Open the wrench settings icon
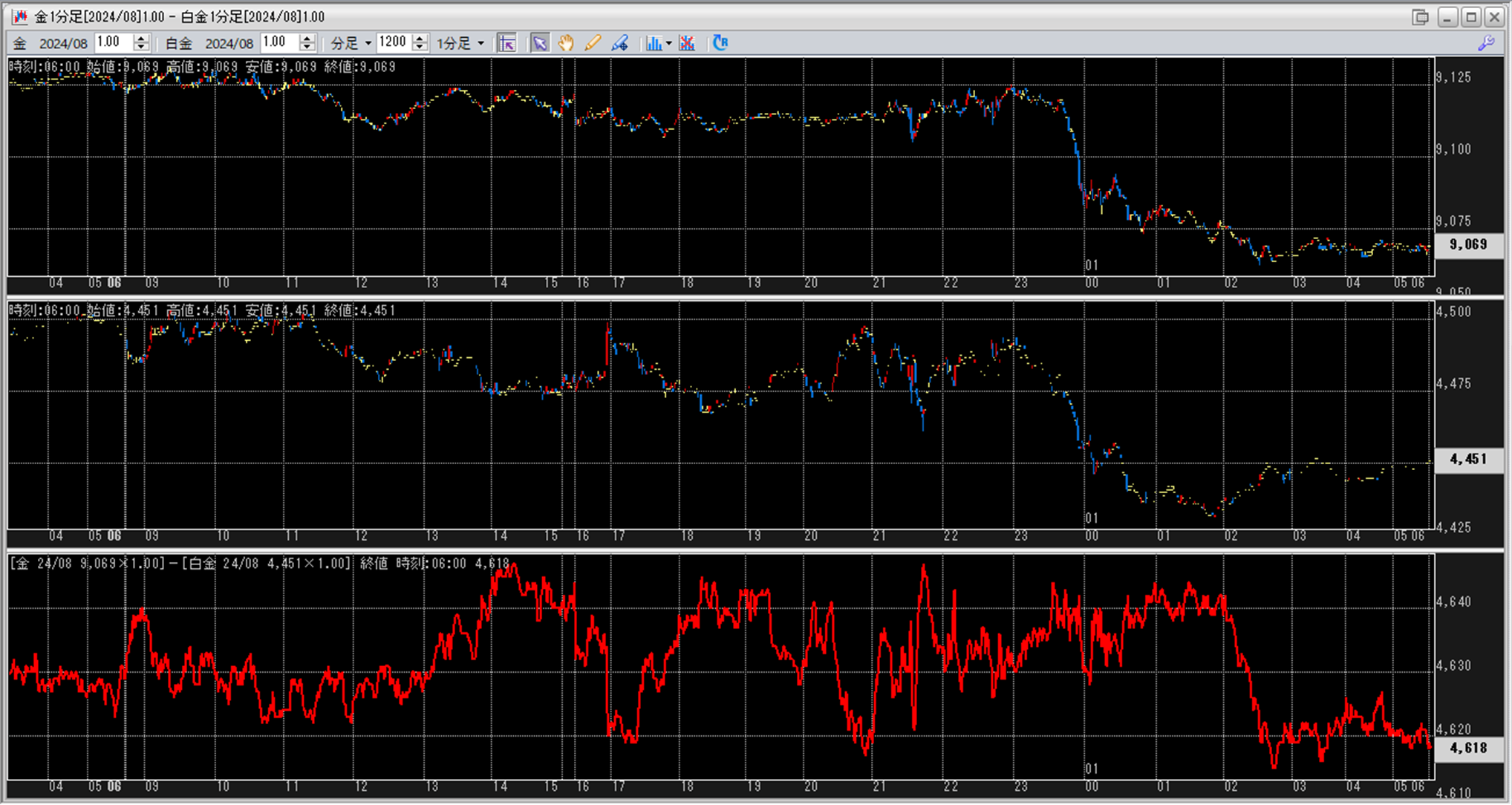Image resolution: width=1512 pixels, height=805 pixels. click(x=1486, y=43)
